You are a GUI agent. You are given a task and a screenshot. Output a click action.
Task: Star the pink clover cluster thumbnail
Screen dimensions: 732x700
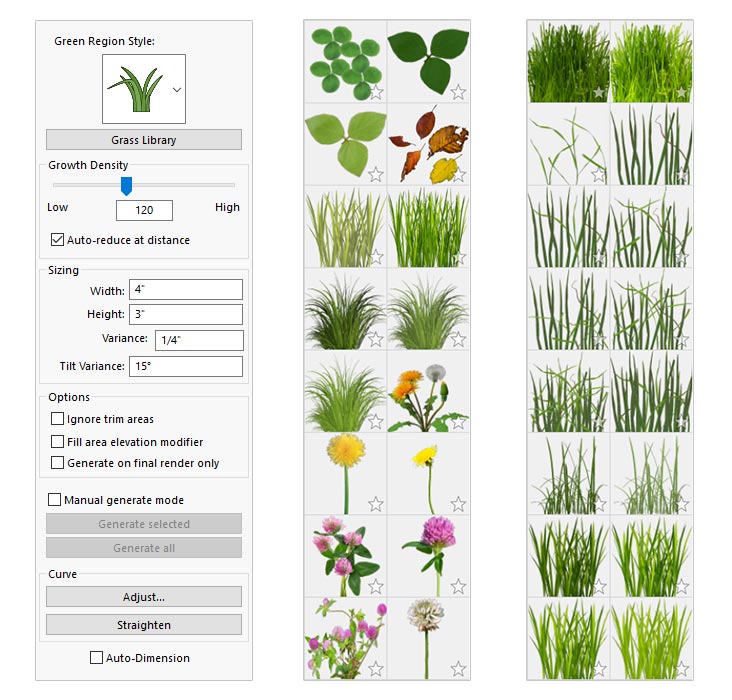click(376, 585)
